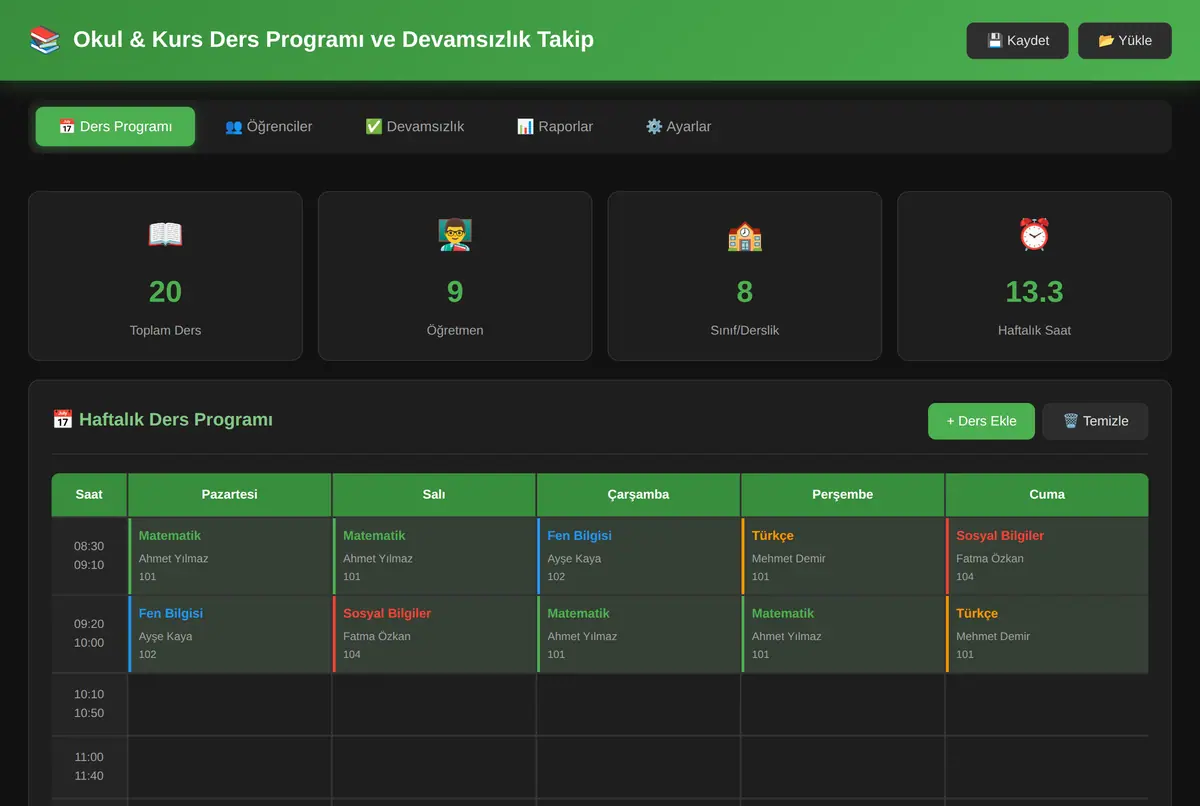Open Çarşamba 09:20 Matematik lesson
The height and width of the screenshot is (806, 1200).
coord(638,634)
